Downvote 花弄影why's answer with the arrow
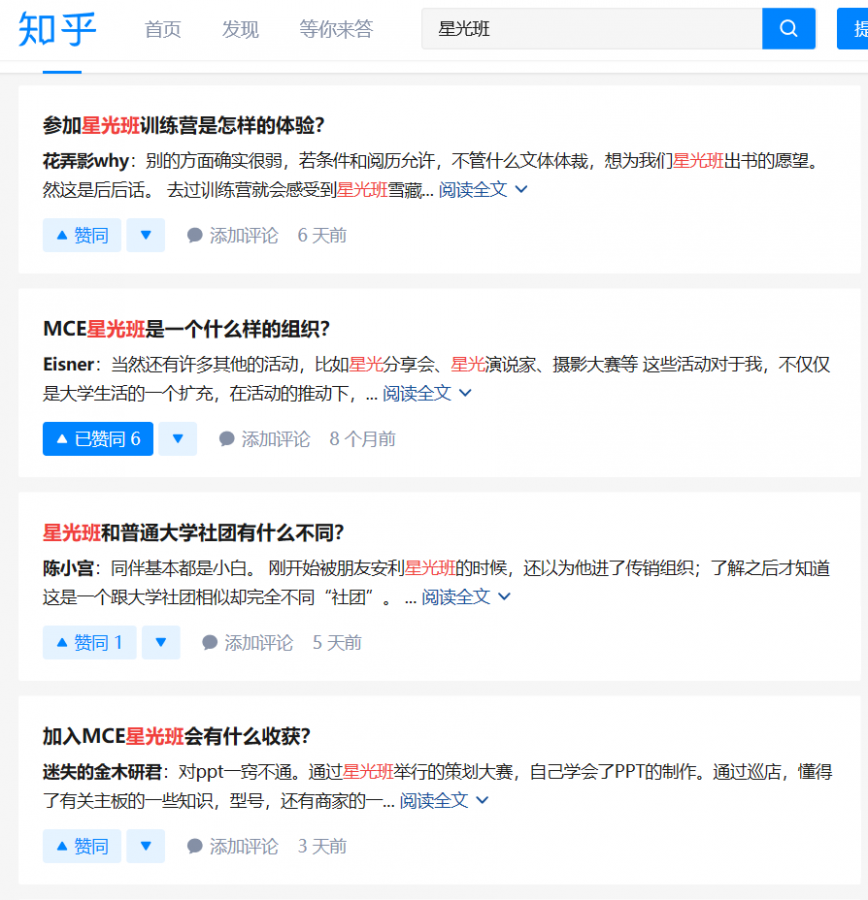Image resolution: width=868 pixels, height=900 pixels. coord(146,235)
